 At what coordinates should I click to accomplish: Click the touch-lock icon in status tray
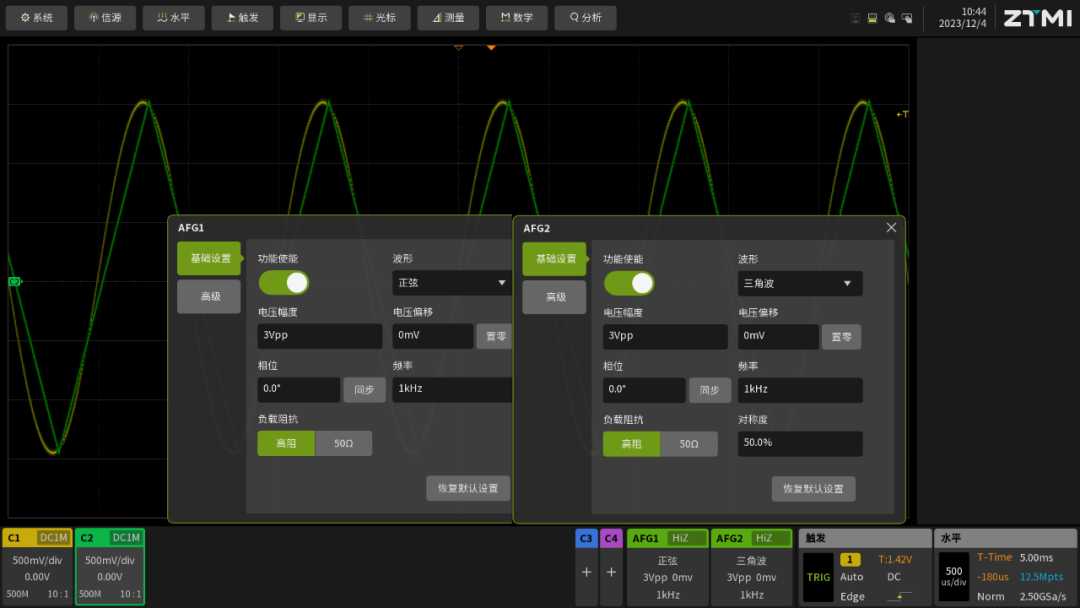point(907,18)
